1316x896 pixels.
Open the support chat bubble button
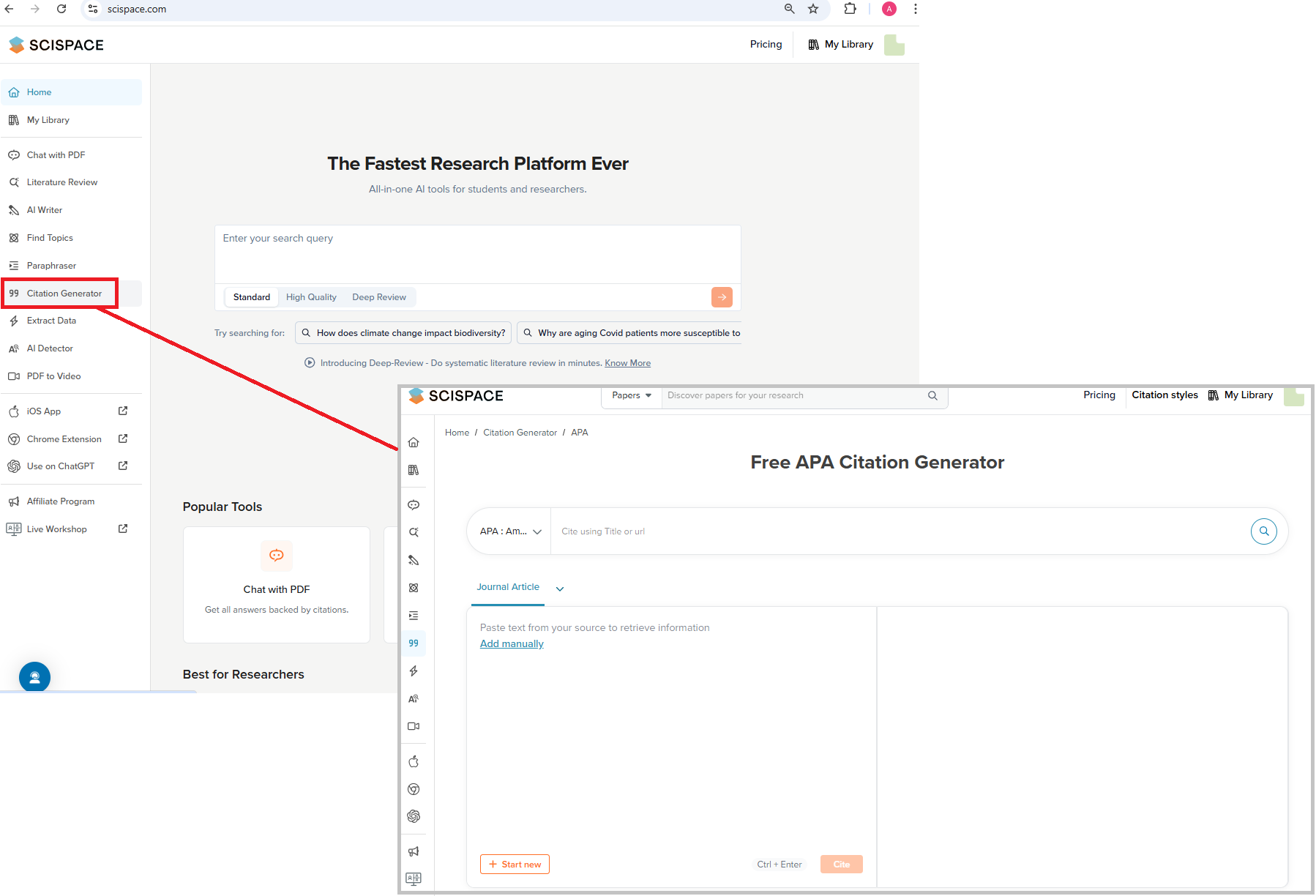pyautogui.click(x=34, y=677)
